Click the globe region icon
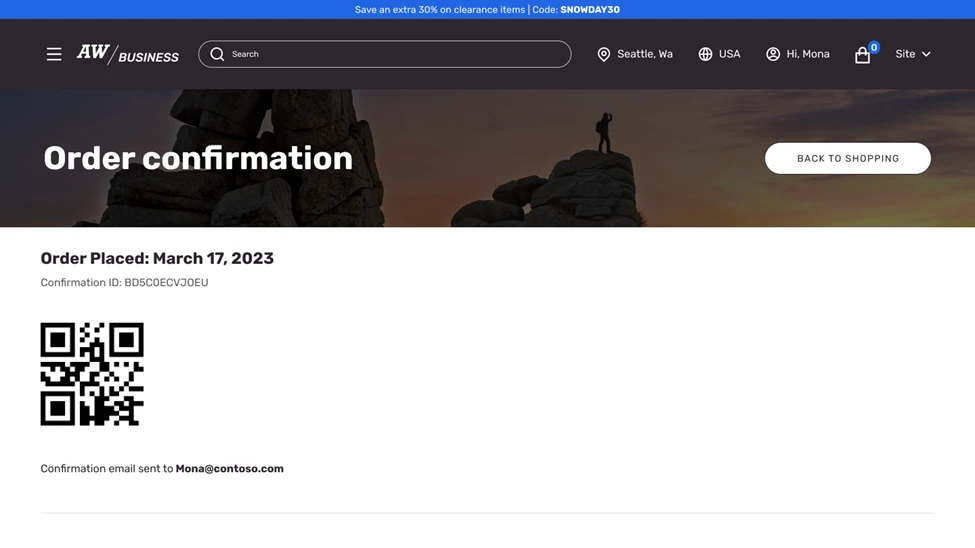The height and width of the screenshot is (548, 975). click(x=705, y=54)
